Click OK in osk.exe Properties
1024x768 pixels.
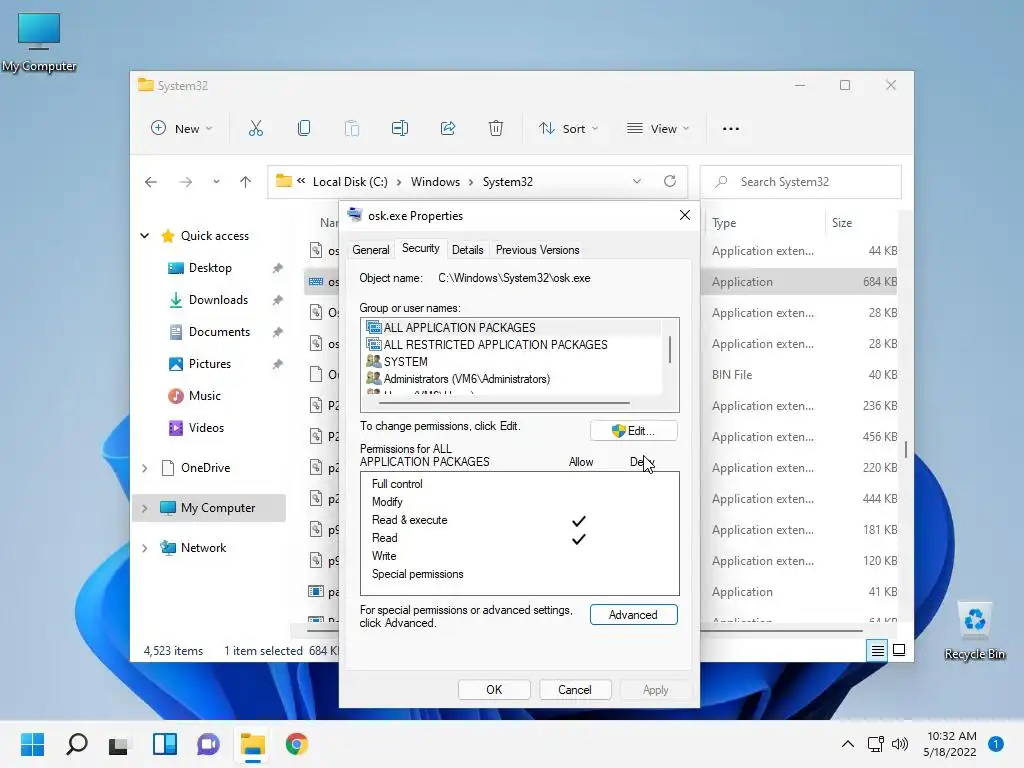494,690
